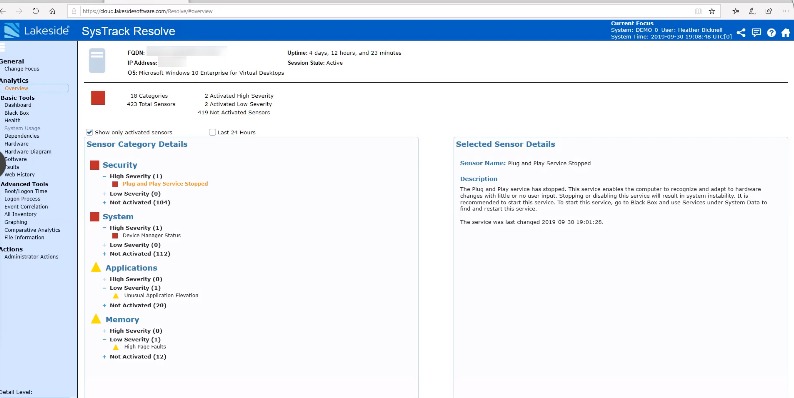
Task: Expand Low Severity (0) under System
Action: (104, 245)
